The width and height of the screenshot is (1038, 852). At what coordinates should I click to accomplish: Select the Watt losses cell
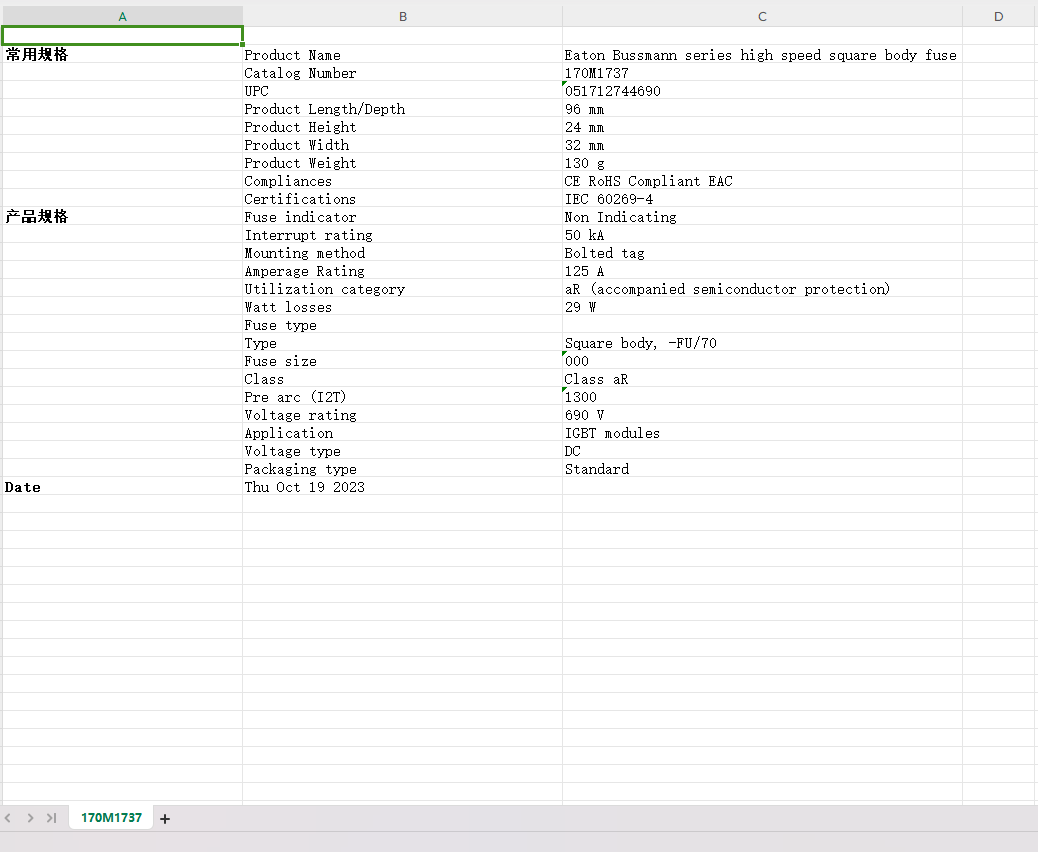[x=402, y=307]
